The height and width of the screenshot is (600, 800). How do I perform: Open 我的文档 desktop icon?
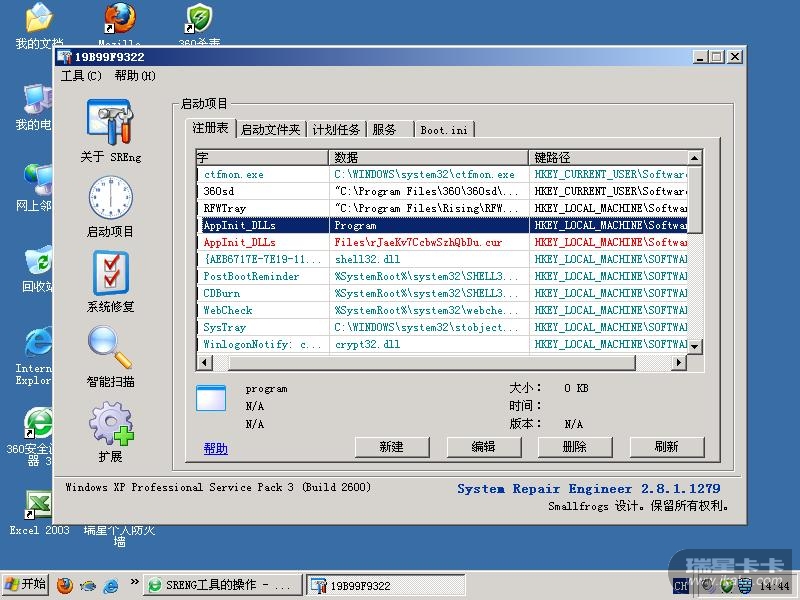pos(39,26)
